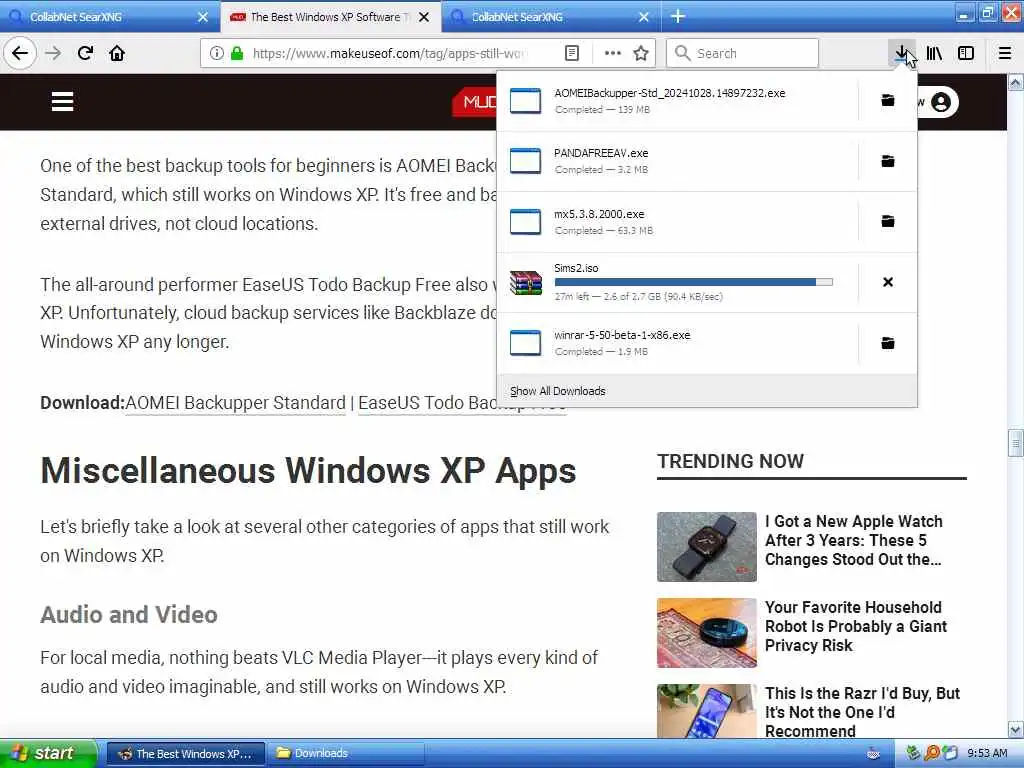Open winrar-5-50-beta-1-x86.exe download entry
The width and height of the screenshot is (1024, 768).
[677, 343]
